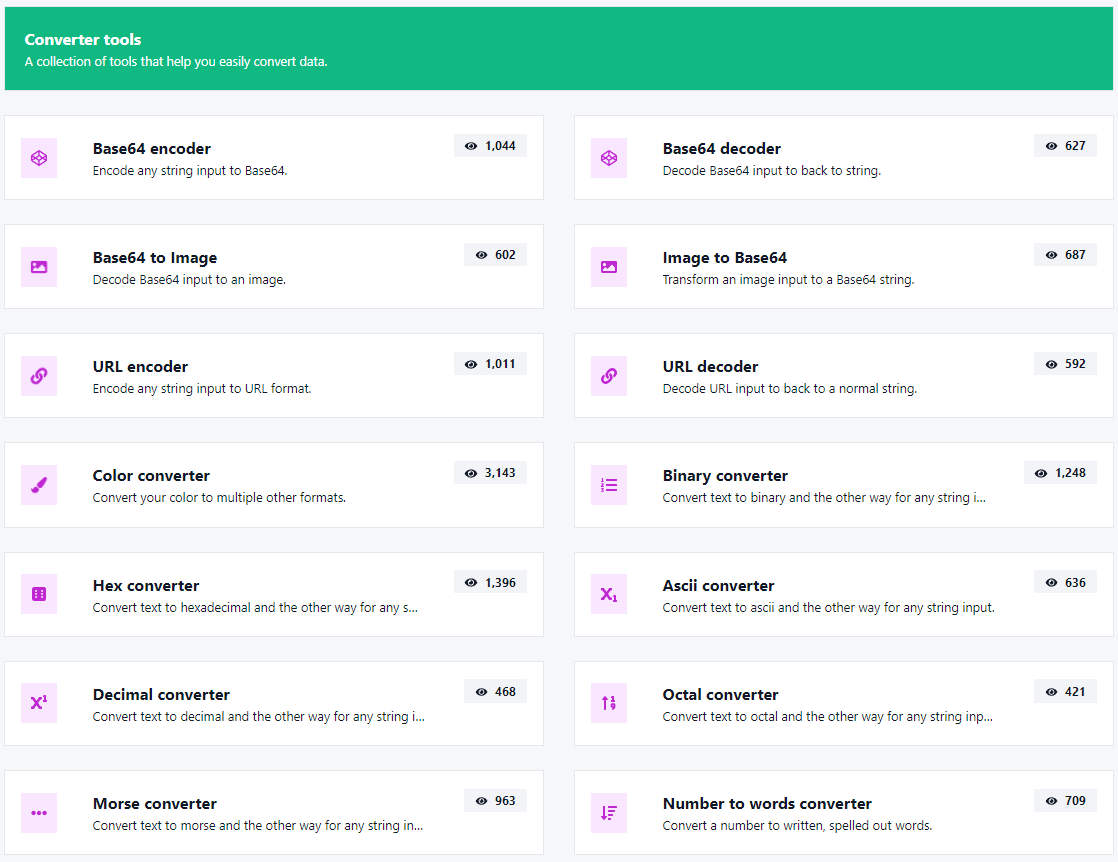Image resolution: width=1118 pixels, height=862 pixels.
Task: Click the Binary converter description text
Action: (824, 498)
